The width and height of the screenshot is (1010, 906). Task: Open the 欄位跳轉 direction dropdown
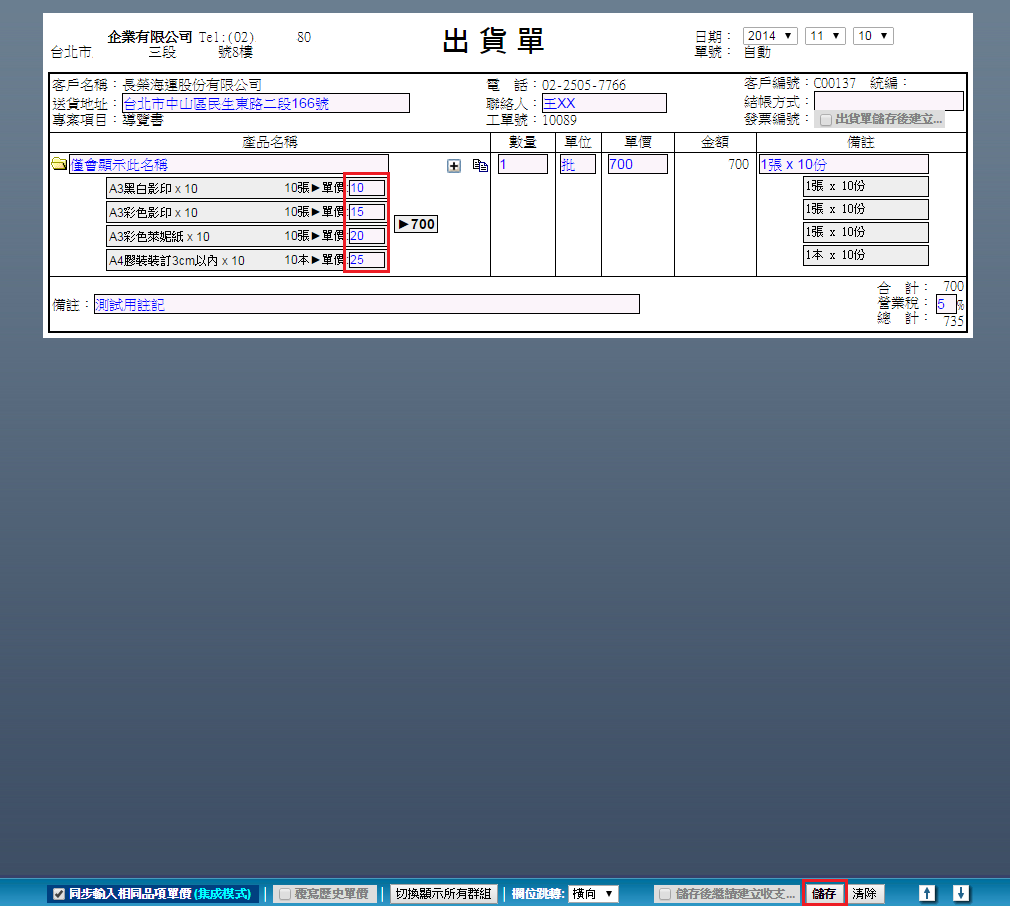(593, 893)
